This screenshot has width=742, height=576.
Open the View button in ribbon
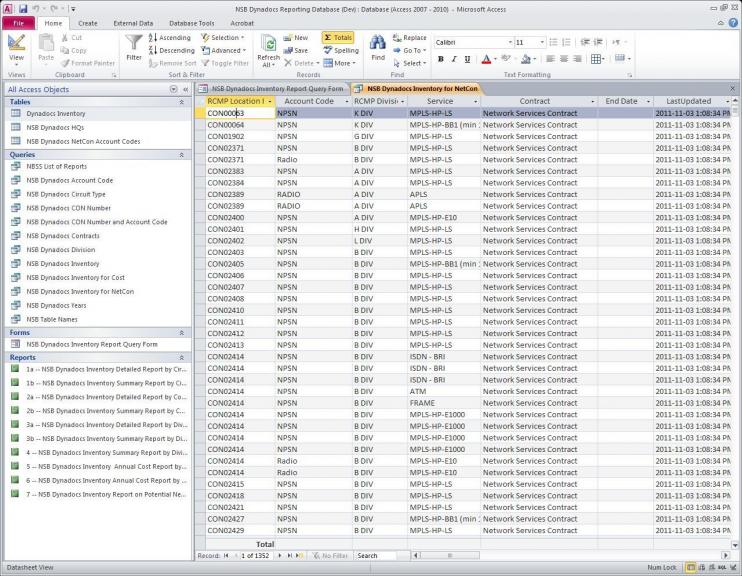(16, 49)
